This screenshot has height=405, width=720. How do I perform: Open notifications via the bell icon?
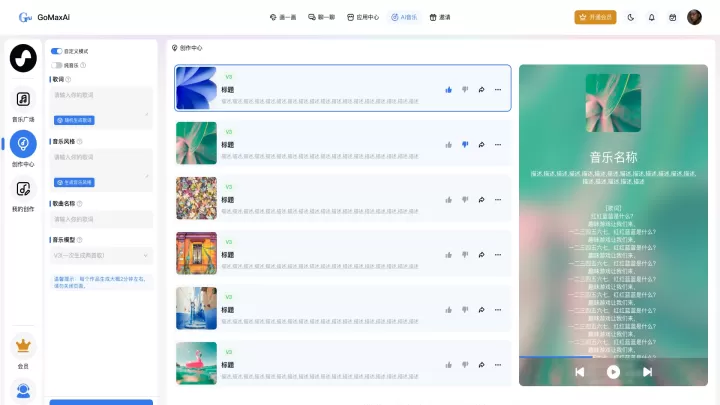[652, 17]
